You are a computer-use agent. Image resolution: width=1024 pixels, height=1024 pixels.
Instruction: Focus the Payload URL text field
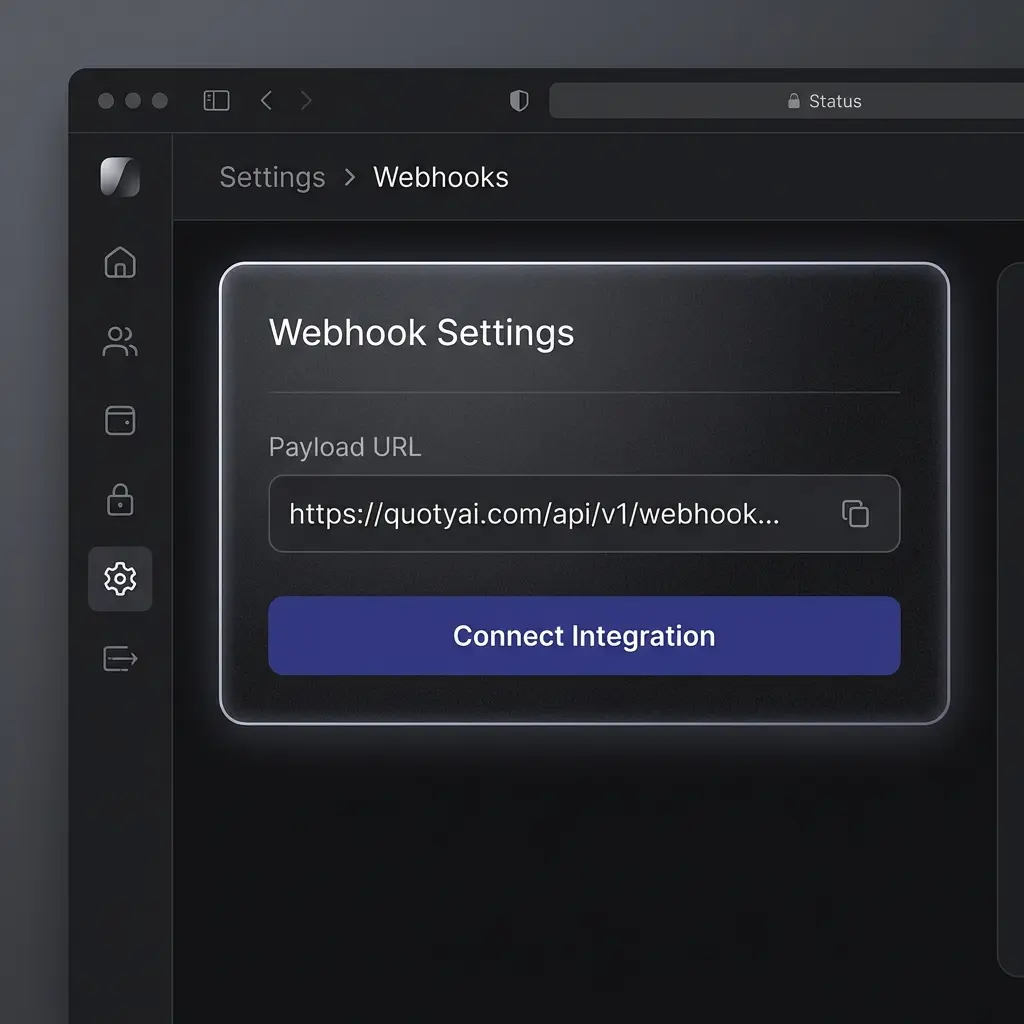540,514
